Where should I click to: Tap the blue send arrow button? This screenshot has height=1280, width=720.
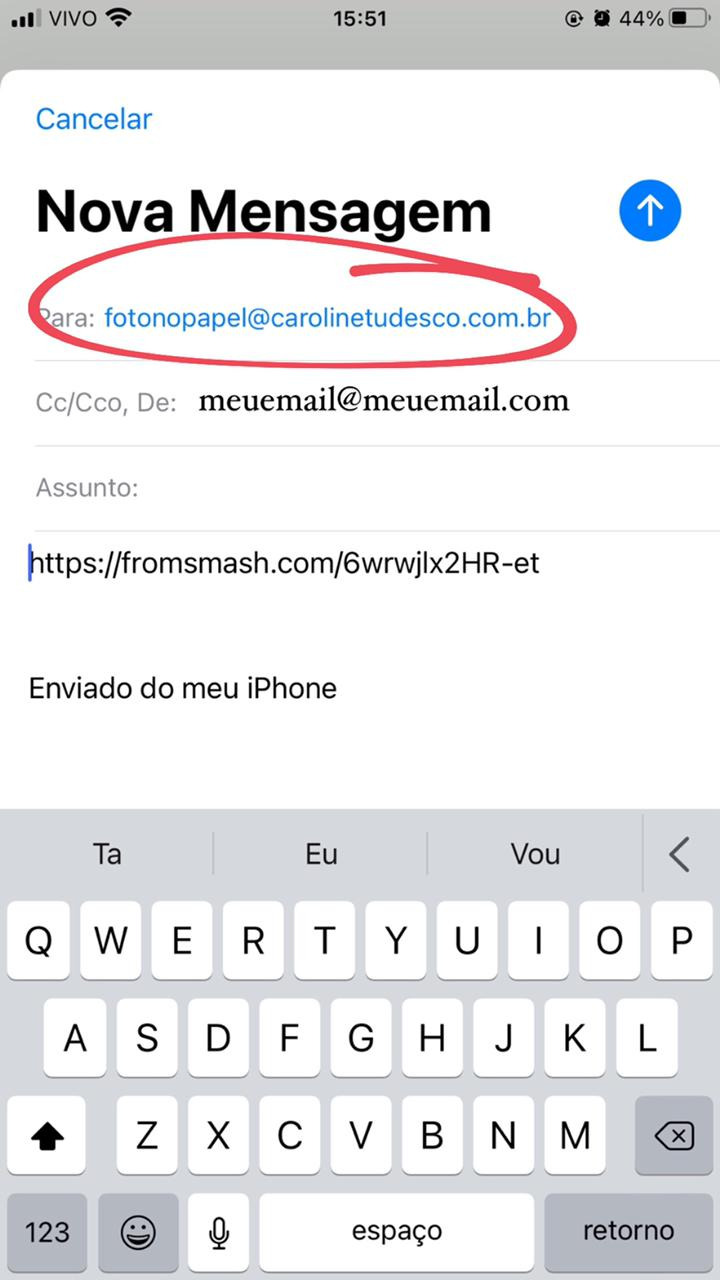[650, 211]
